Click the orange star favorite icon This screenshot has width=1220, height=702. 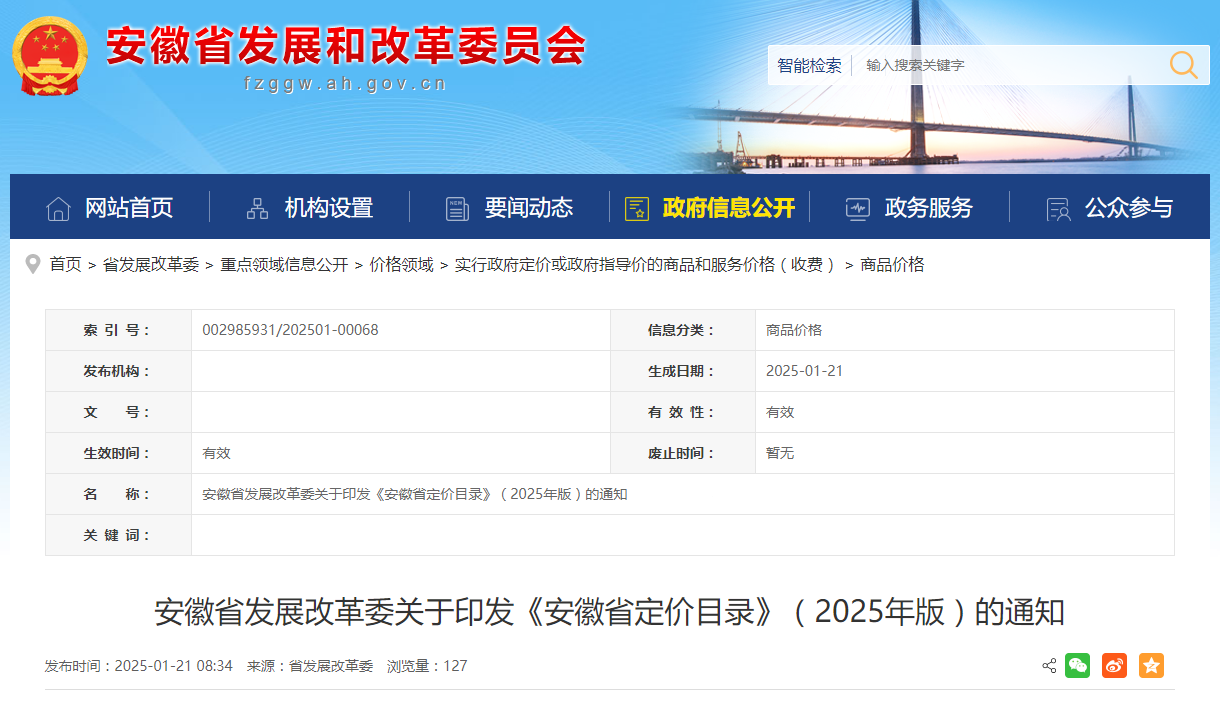coord(1151,666)
